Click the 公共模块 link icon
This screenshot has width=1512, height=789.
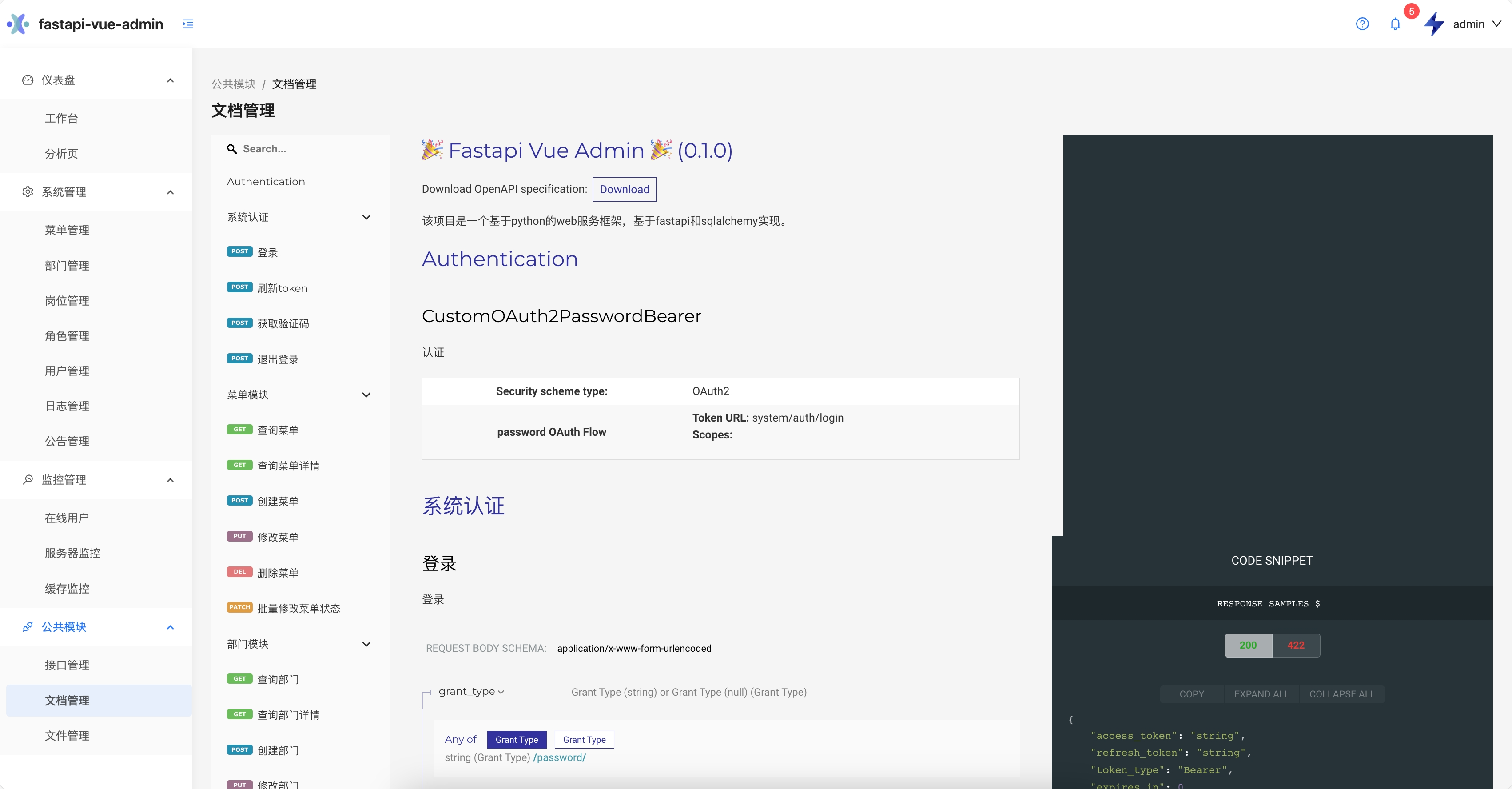pos(28,627)
